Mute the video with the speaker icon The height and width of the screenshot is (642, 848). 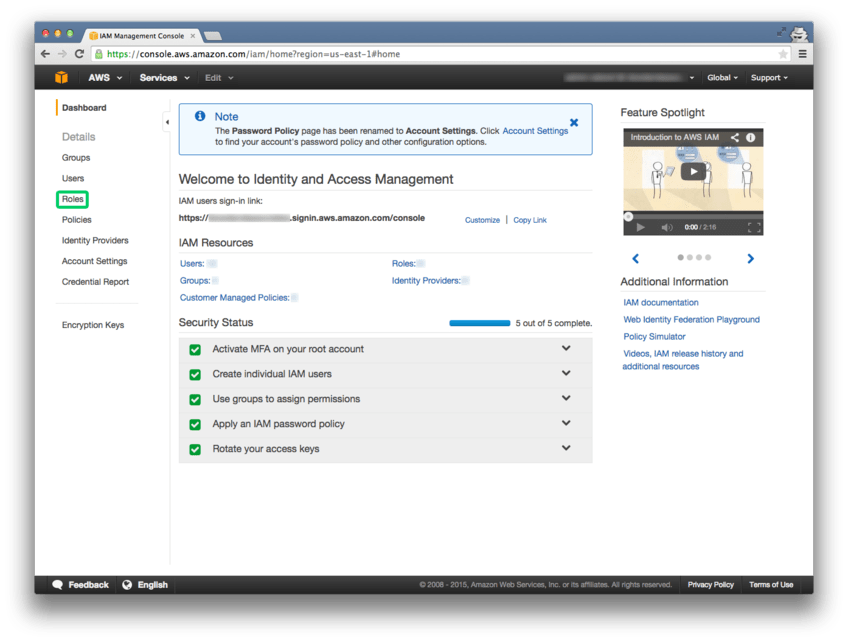[x=666, y=227]
